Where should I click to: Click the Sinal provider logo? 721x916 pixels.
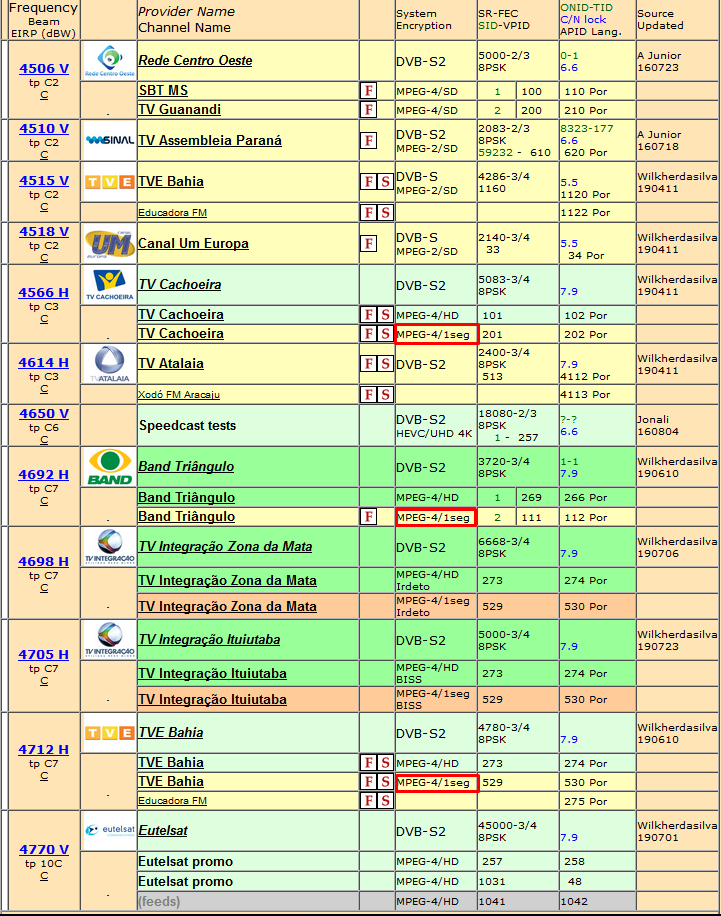[x=109, y=140]
